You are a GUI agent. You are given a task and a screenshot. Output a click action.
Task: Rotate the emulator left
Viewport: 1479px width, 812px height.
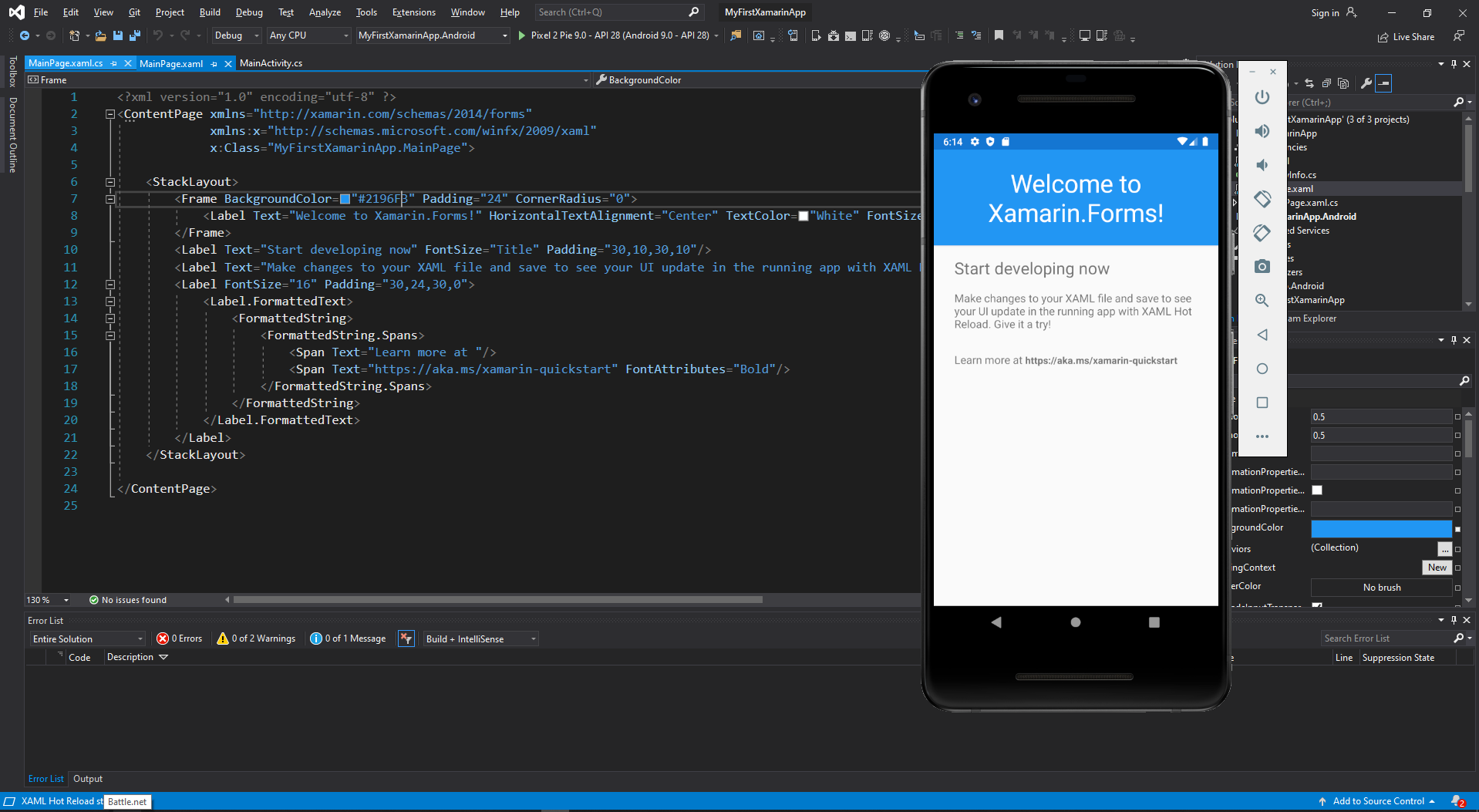click(1262, 199)
